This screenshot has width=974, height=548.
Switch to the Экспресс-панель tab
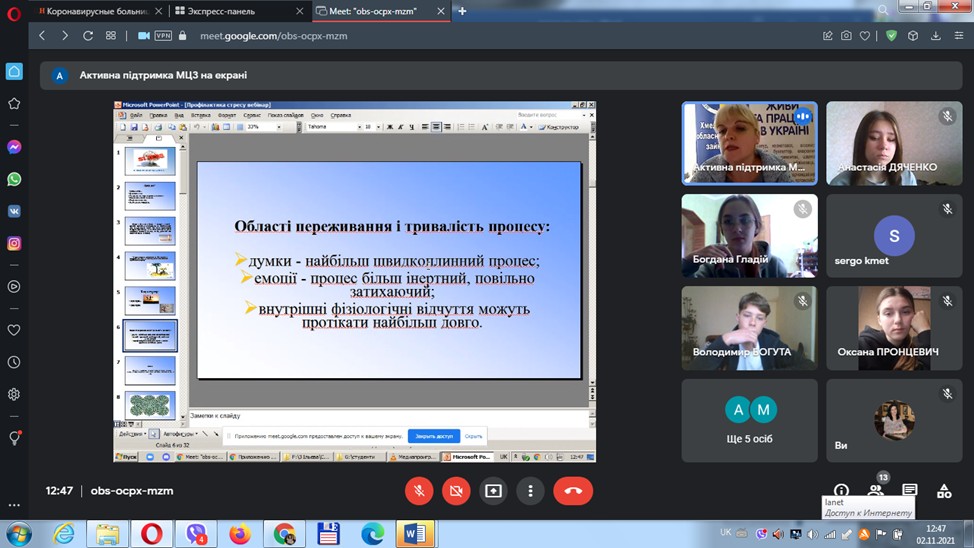click(x=236, y=11)
